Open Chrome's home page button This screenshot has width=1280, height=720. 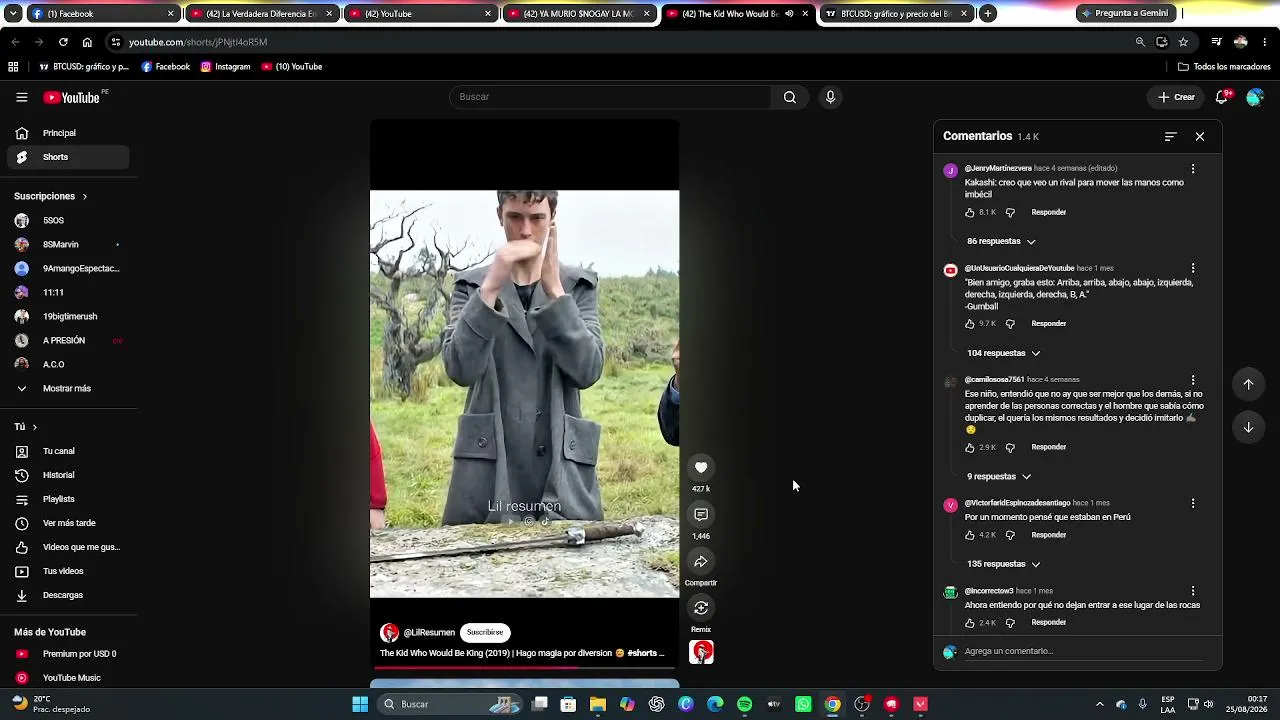tap(87, 42)
